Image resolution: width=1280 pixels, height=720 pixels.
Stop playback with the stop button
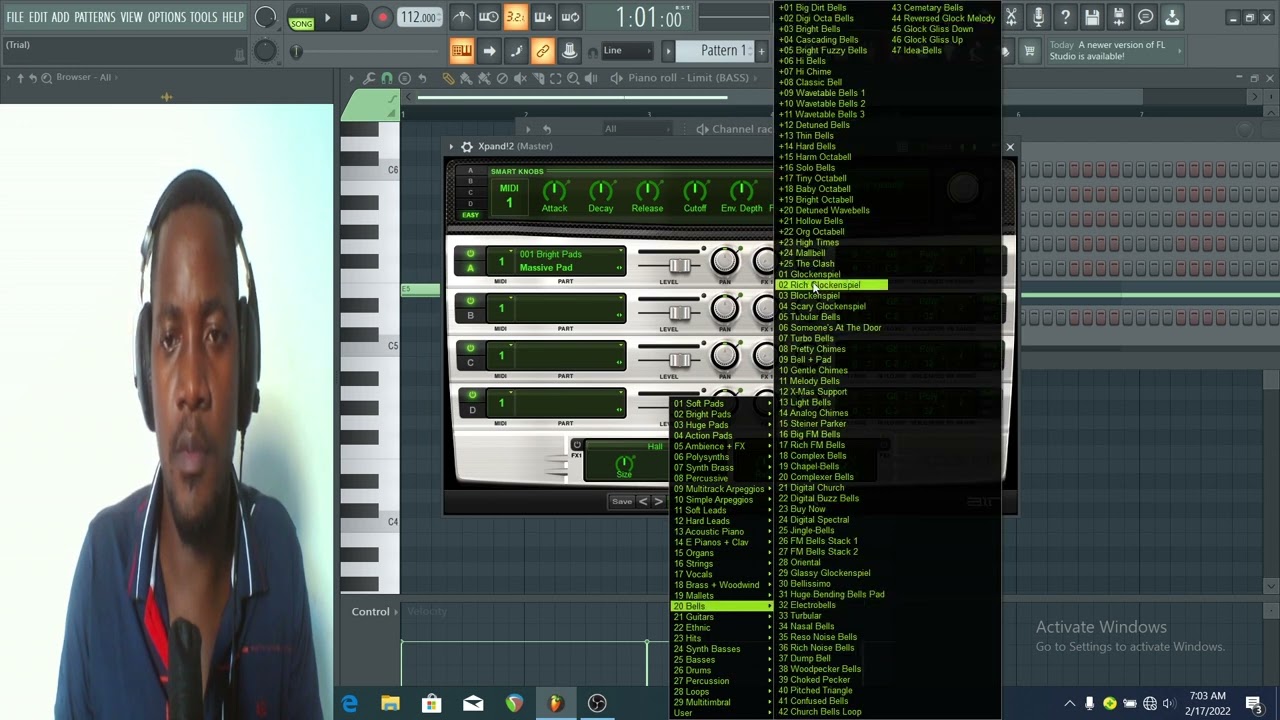[354, 17]
